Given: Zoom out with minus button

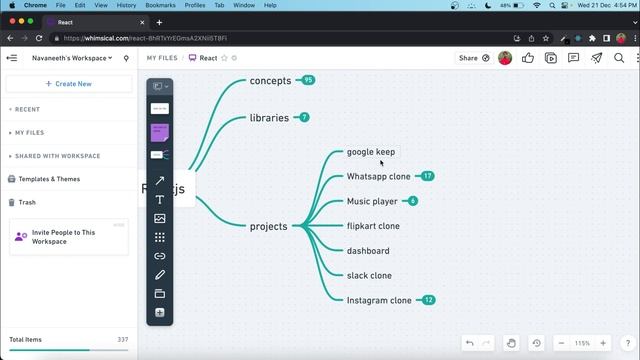Looking at the screenshot, I should [x=561, y=343].
